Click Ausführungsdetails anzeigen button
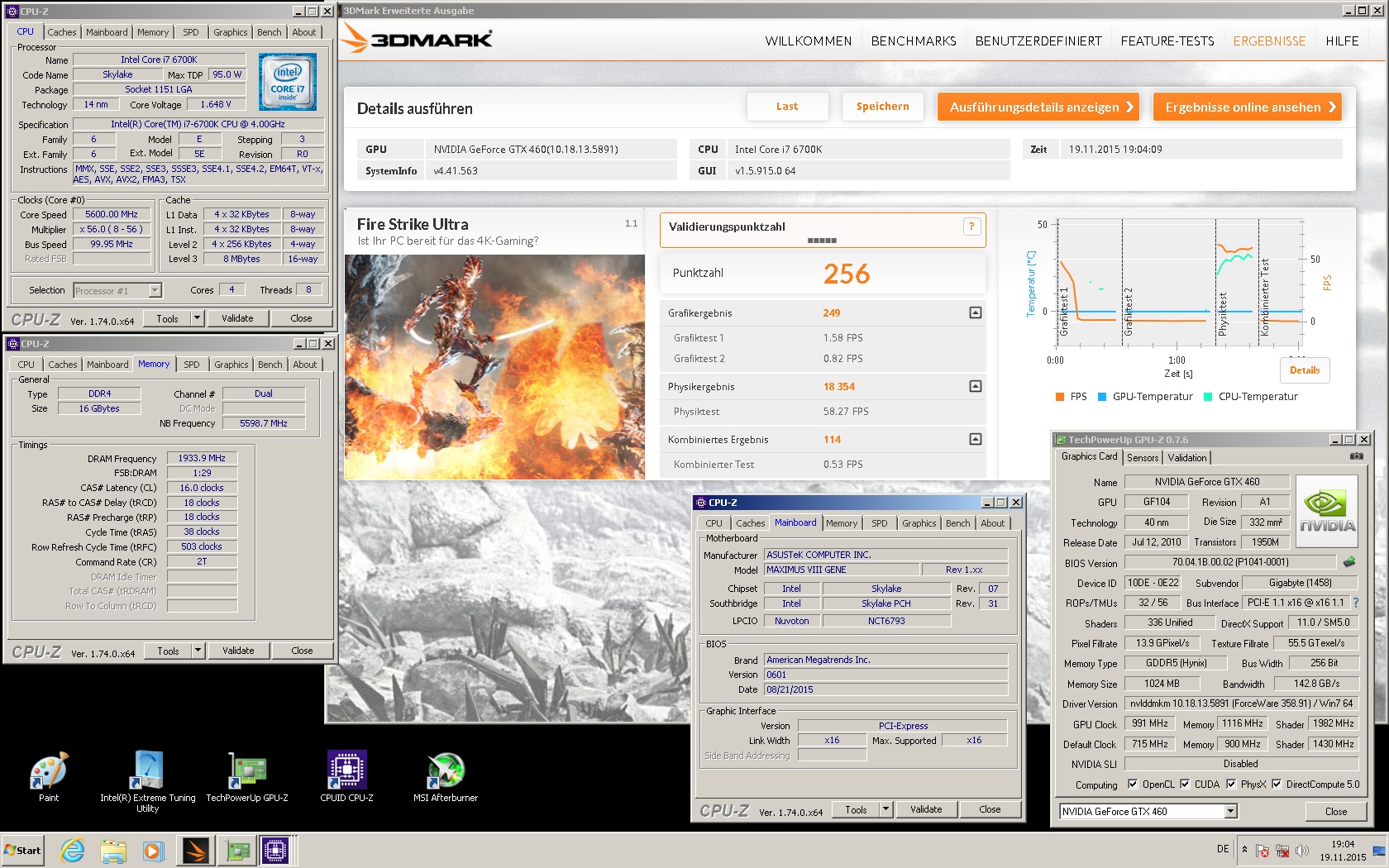The height and width of the screenshot is (868, 1389). point(1039,107)
